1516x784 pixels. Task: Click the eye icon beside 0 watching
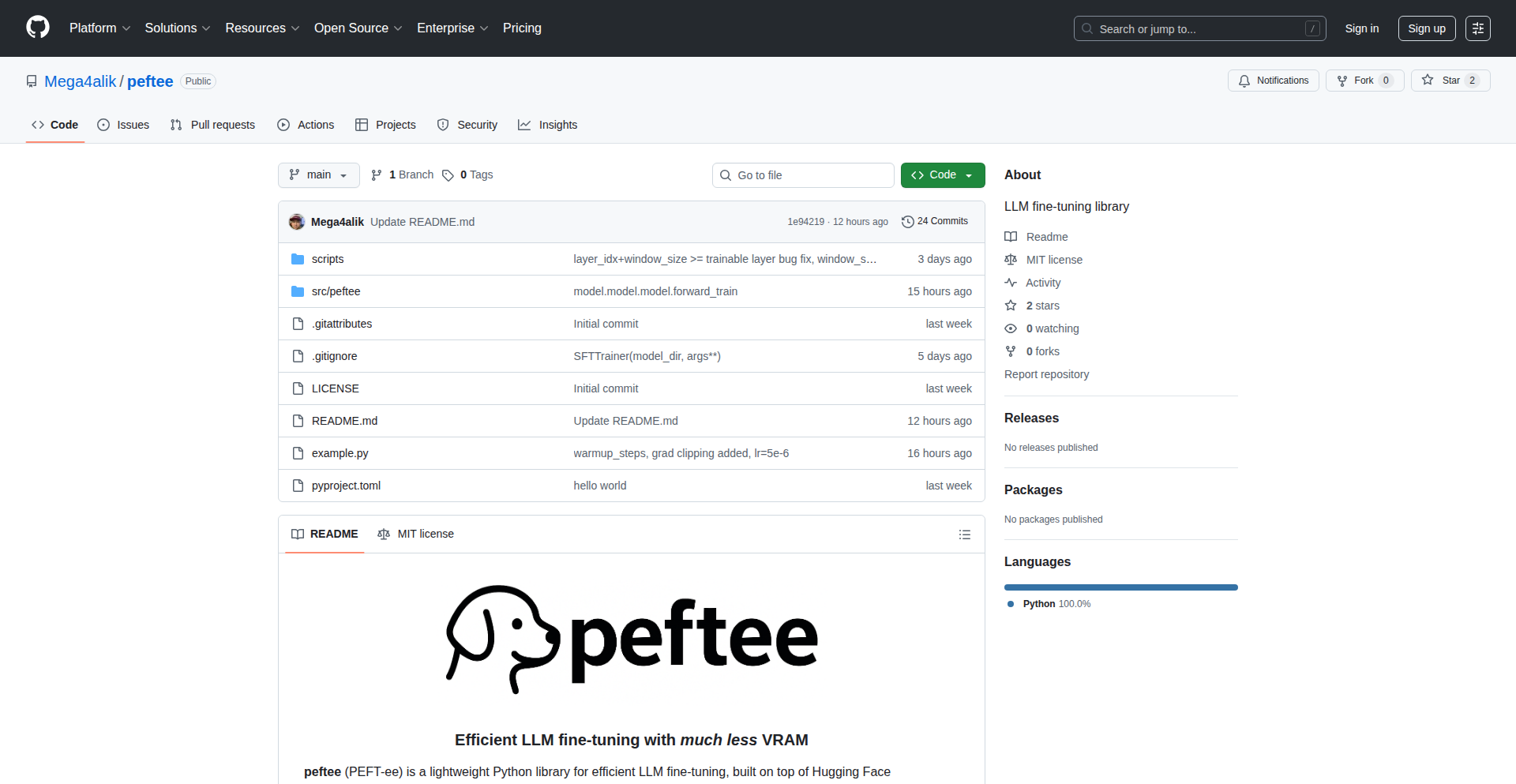1011,328
